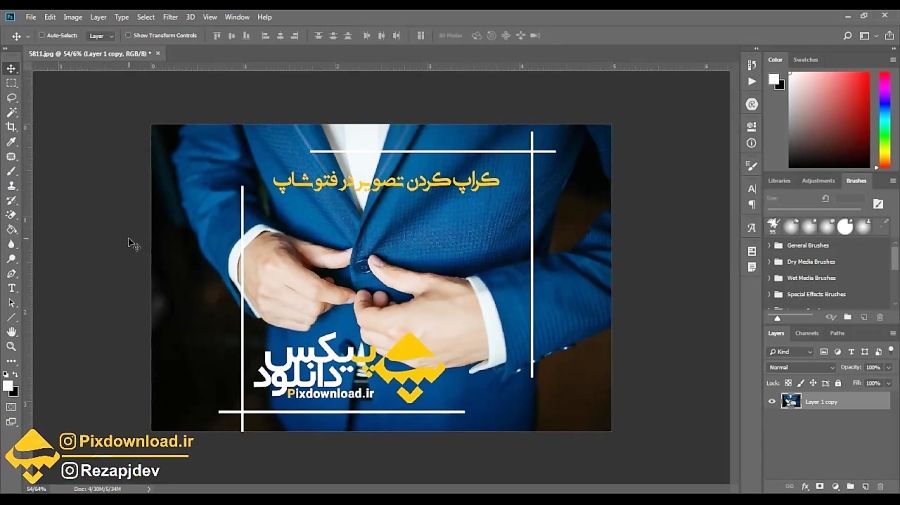Screen dimensions: 900x505
Task: Open the File menu
Action: [31, 17]
